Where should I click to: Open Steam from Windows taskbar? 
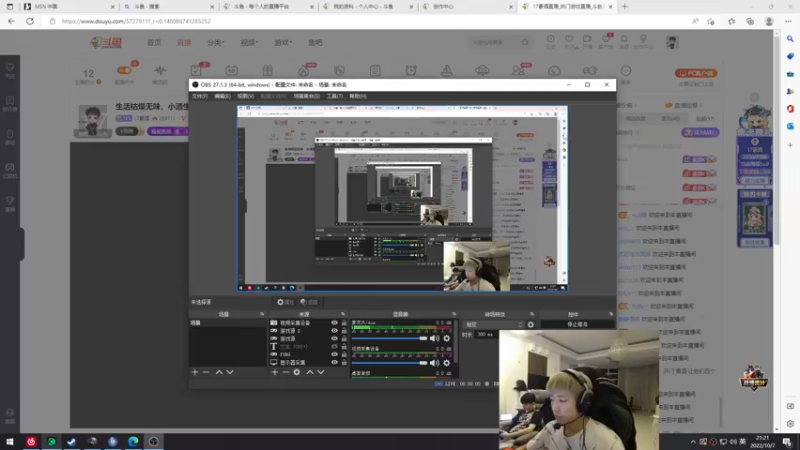[x=71, y=442]
